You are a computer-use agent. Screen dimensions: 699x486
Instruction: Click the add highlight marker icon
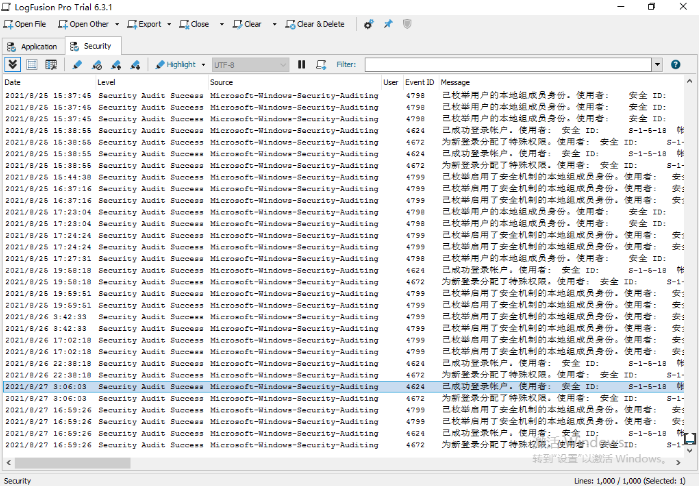click(x=77, y=65)
